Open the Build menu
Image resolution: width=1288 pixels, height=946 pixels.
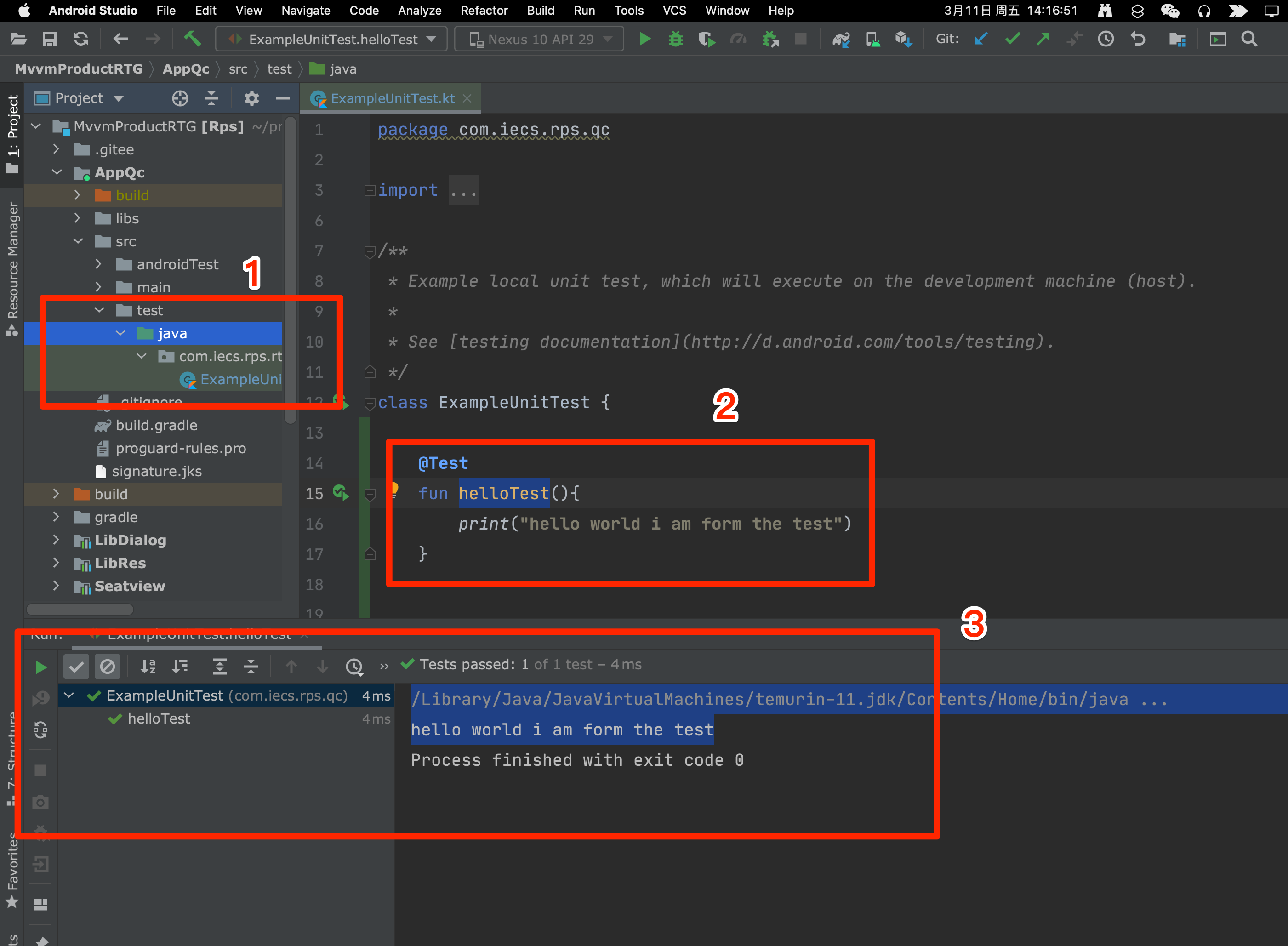541,10
